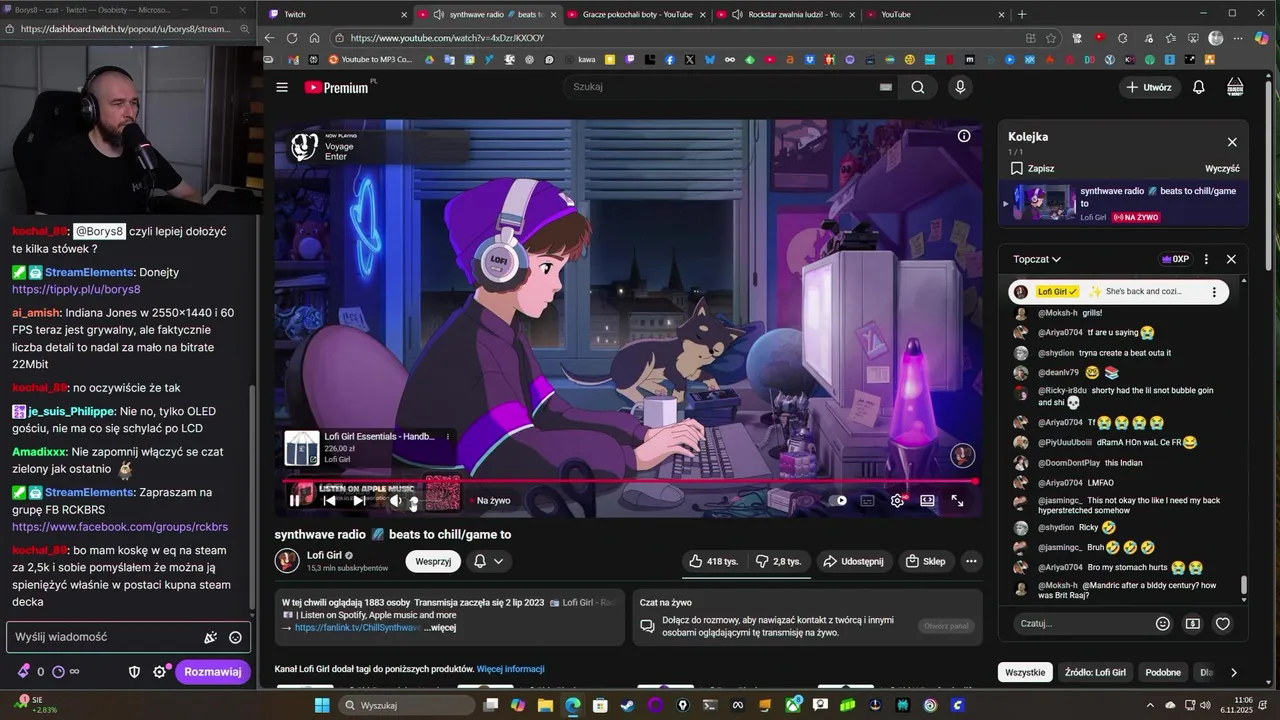
Task: Jump to live with Na żywo indicator
Action: [x=490, y=501]
